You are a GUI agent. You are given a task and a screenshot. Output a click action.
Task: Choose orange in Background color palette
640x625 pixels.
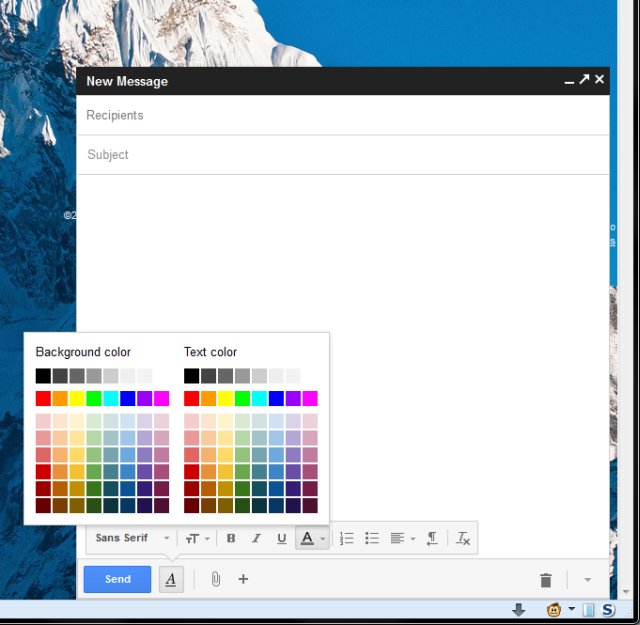(x=60, y=398)
